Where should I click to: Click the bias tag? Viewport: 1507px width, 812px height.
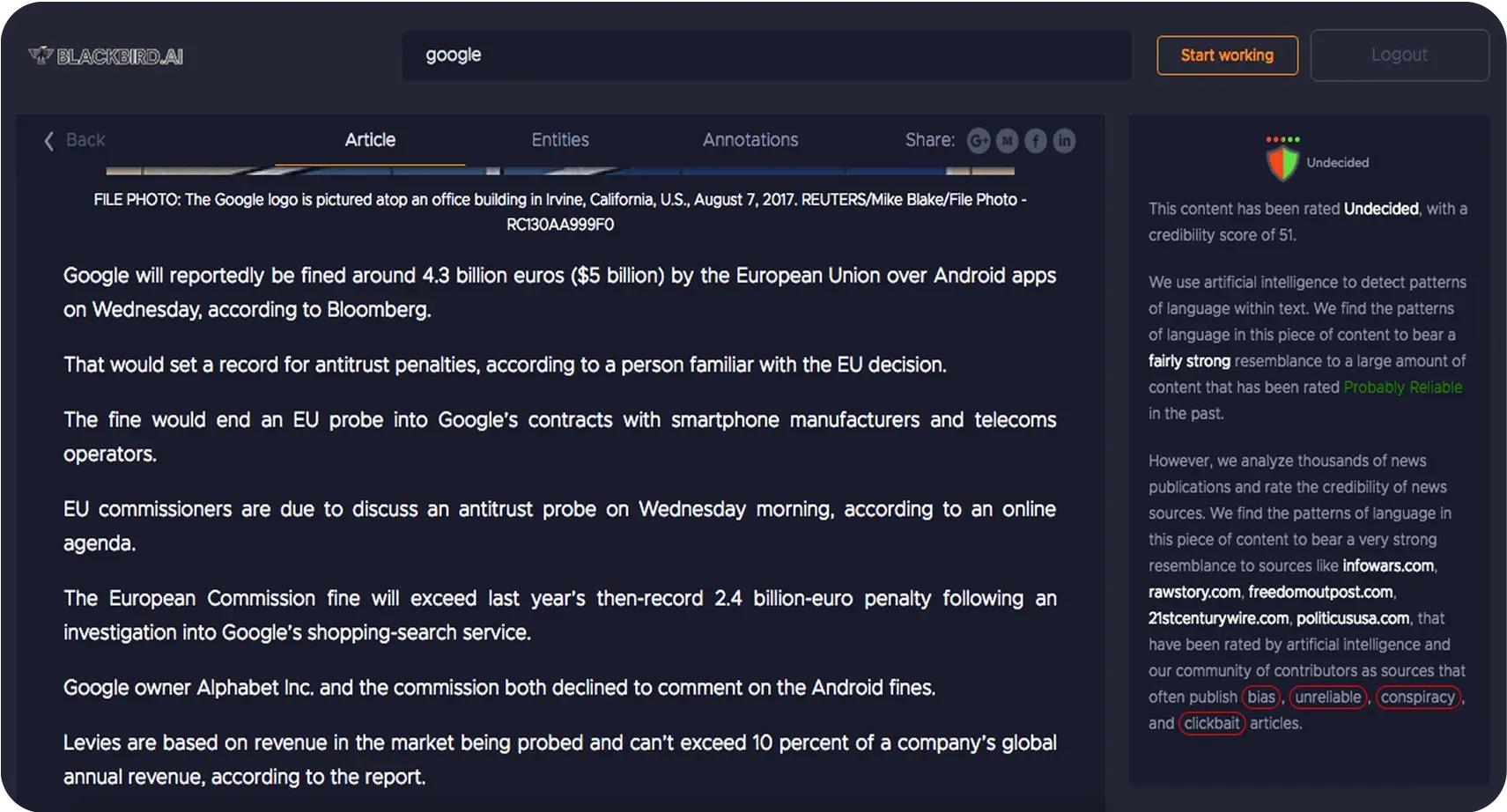point(1261,698)
